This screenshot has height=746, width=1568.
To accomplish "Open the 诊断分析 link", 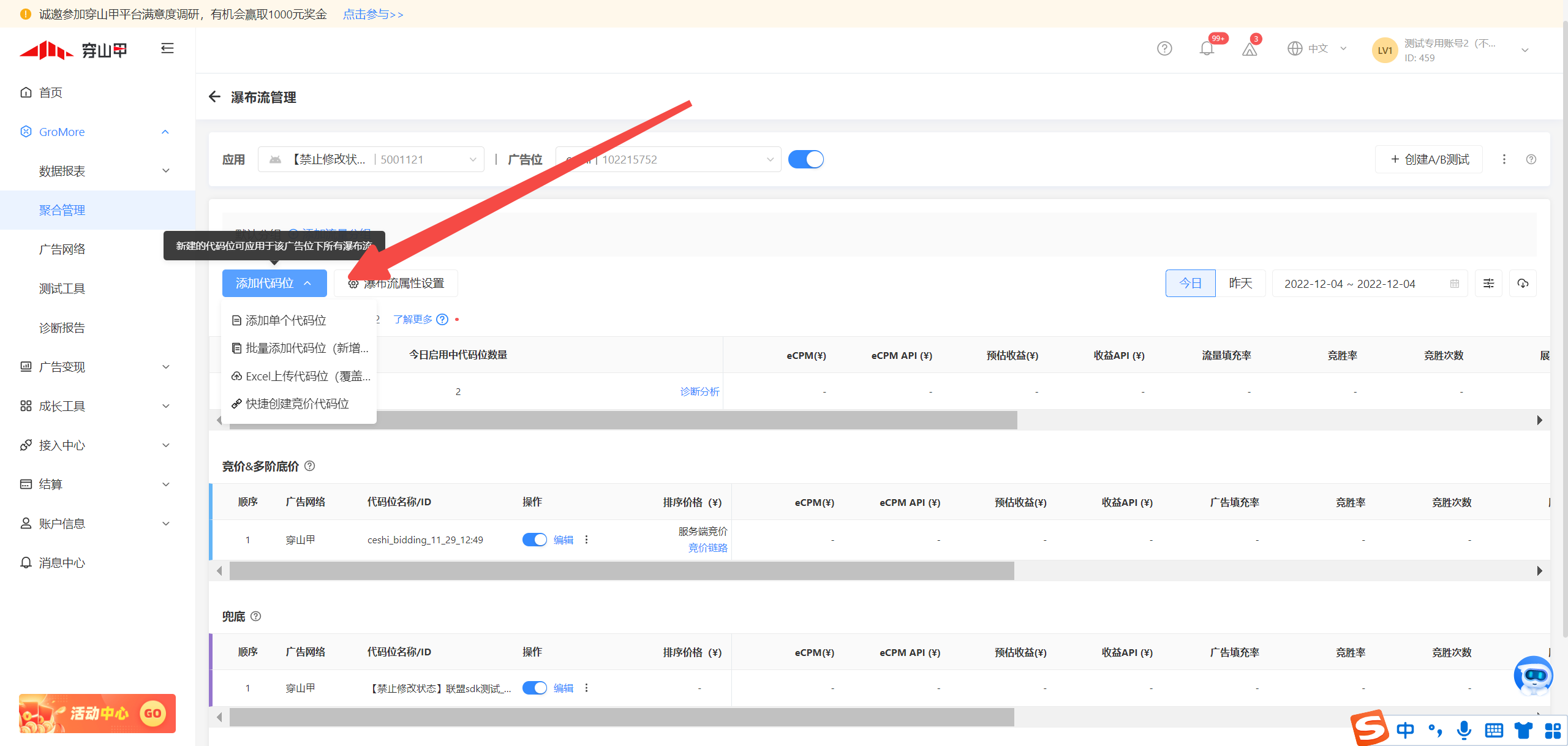I will point(699,391).
